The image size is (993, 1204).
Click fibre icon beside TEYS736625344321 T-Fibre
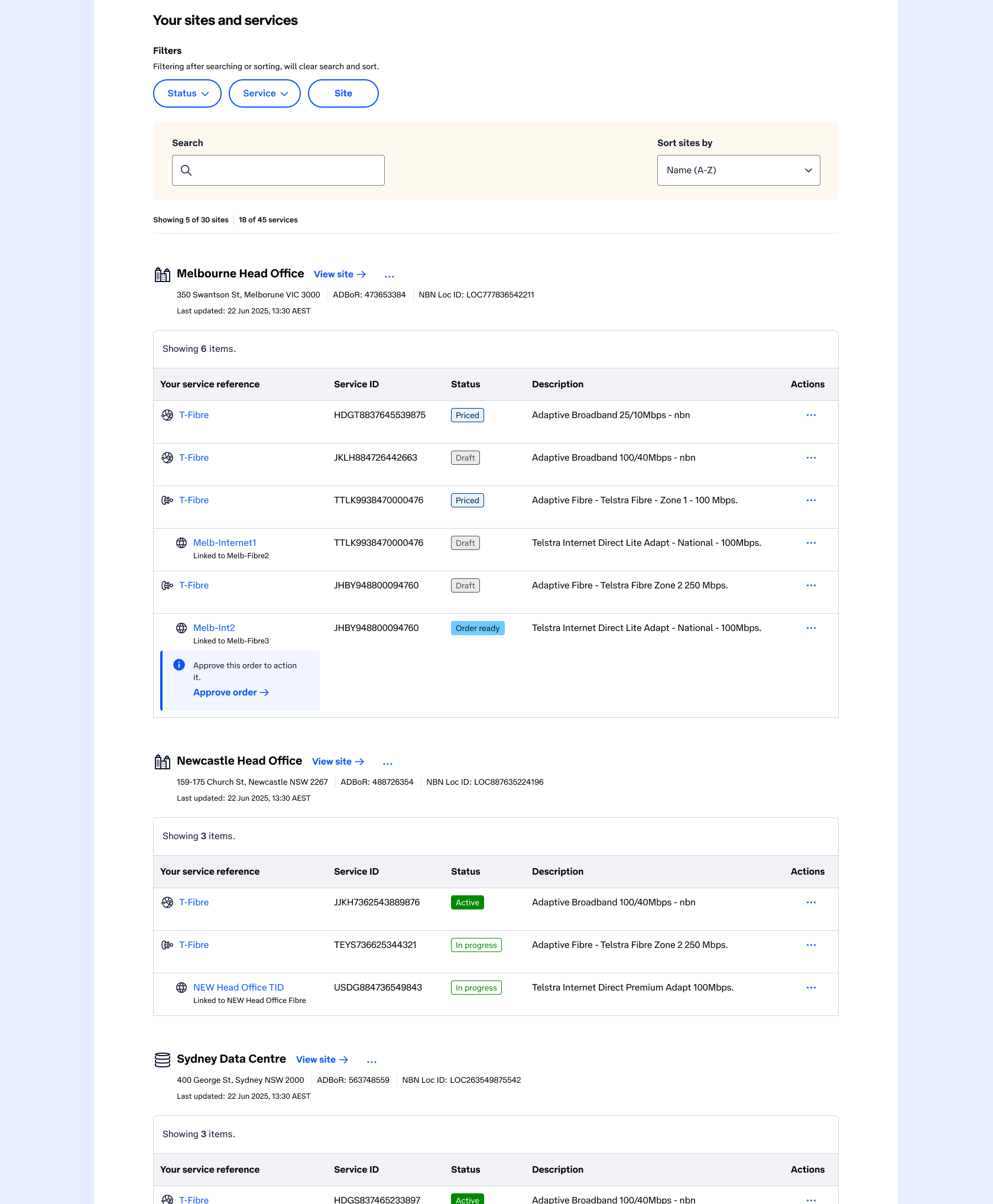(x=167, y=945)
